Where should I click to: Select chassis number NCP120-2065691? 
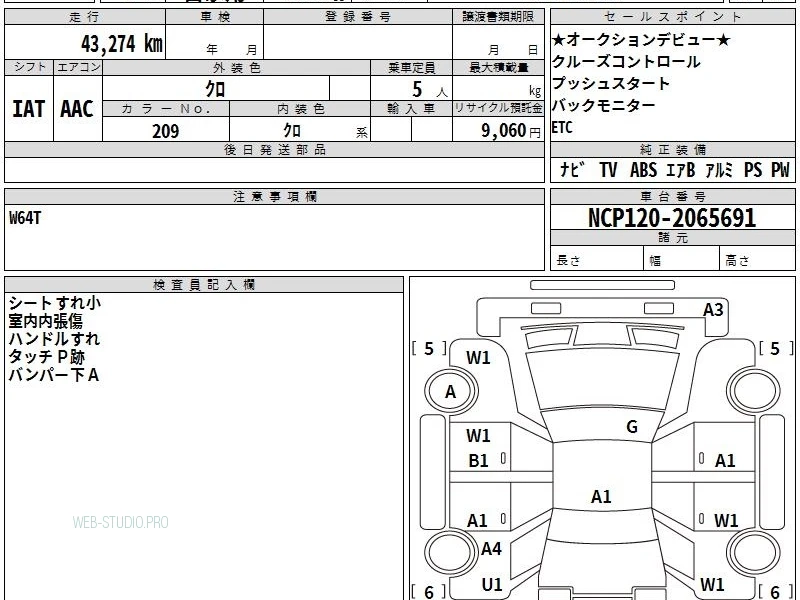672,218
